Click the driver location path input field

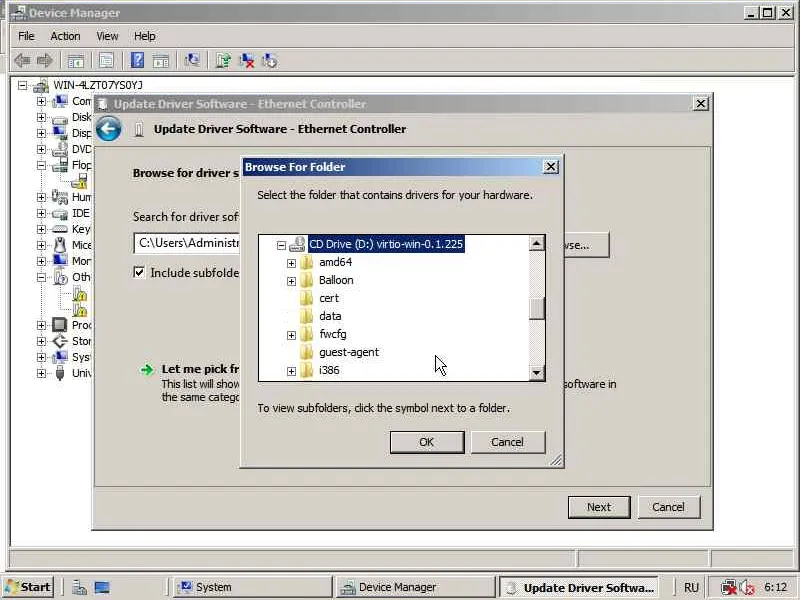(x=186, y=243)
